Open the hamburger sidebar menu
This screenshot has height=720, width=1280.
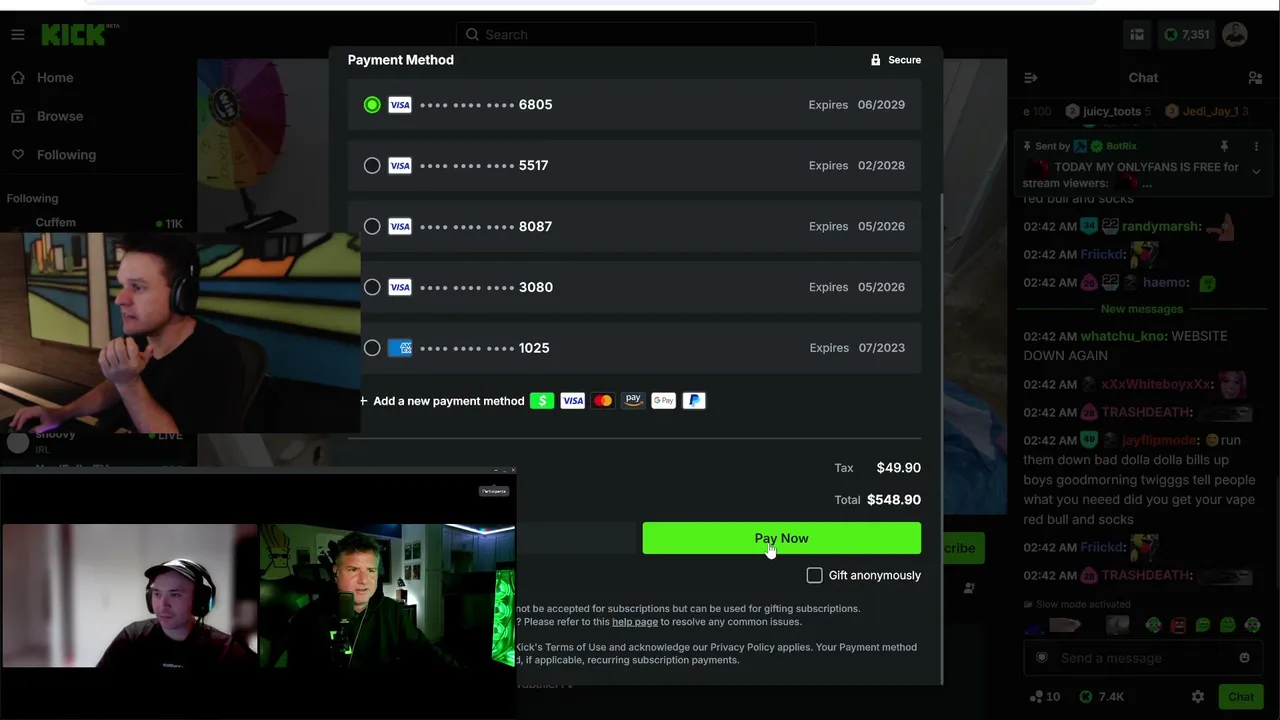(x=18, y=35)
